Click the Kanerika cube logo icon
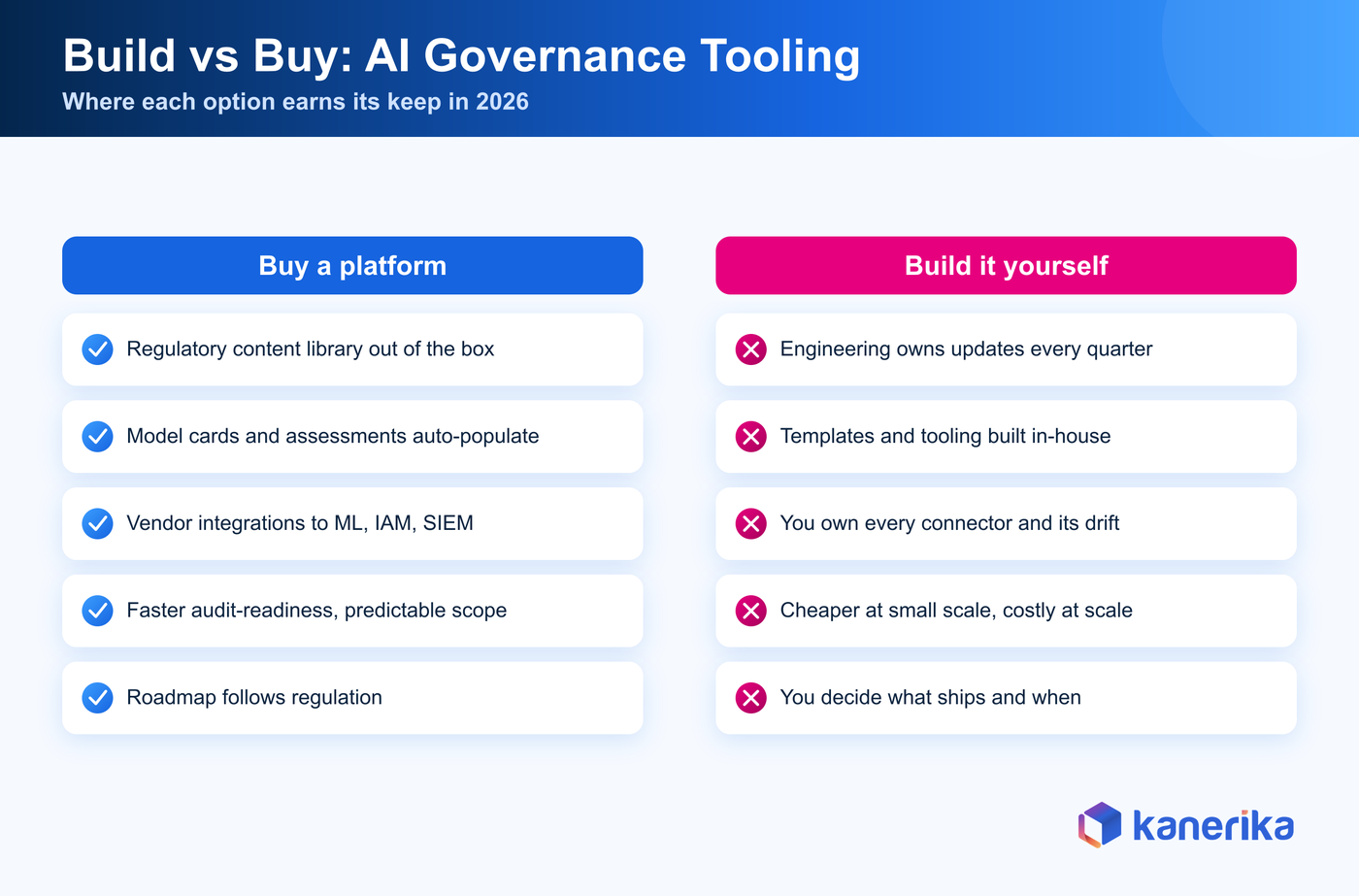The width and height of the screenshot is (1359, 896). tap(1100, 825)
